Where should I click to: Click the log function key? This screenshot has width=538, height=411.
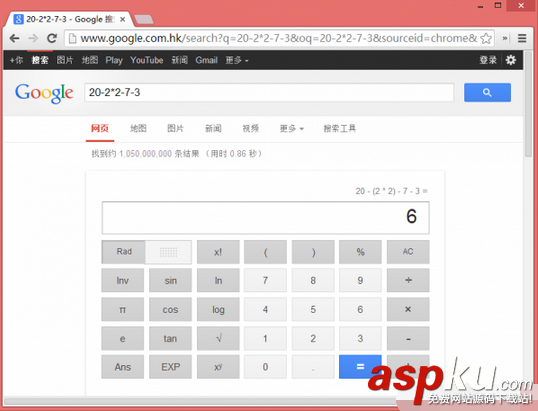coord(218,309)
